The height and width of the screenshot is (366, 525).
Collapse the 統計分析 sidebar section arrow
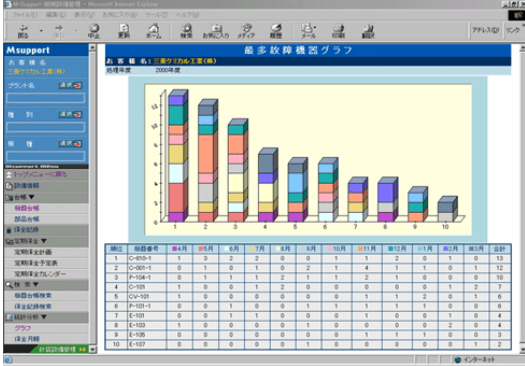pos(44,317)
